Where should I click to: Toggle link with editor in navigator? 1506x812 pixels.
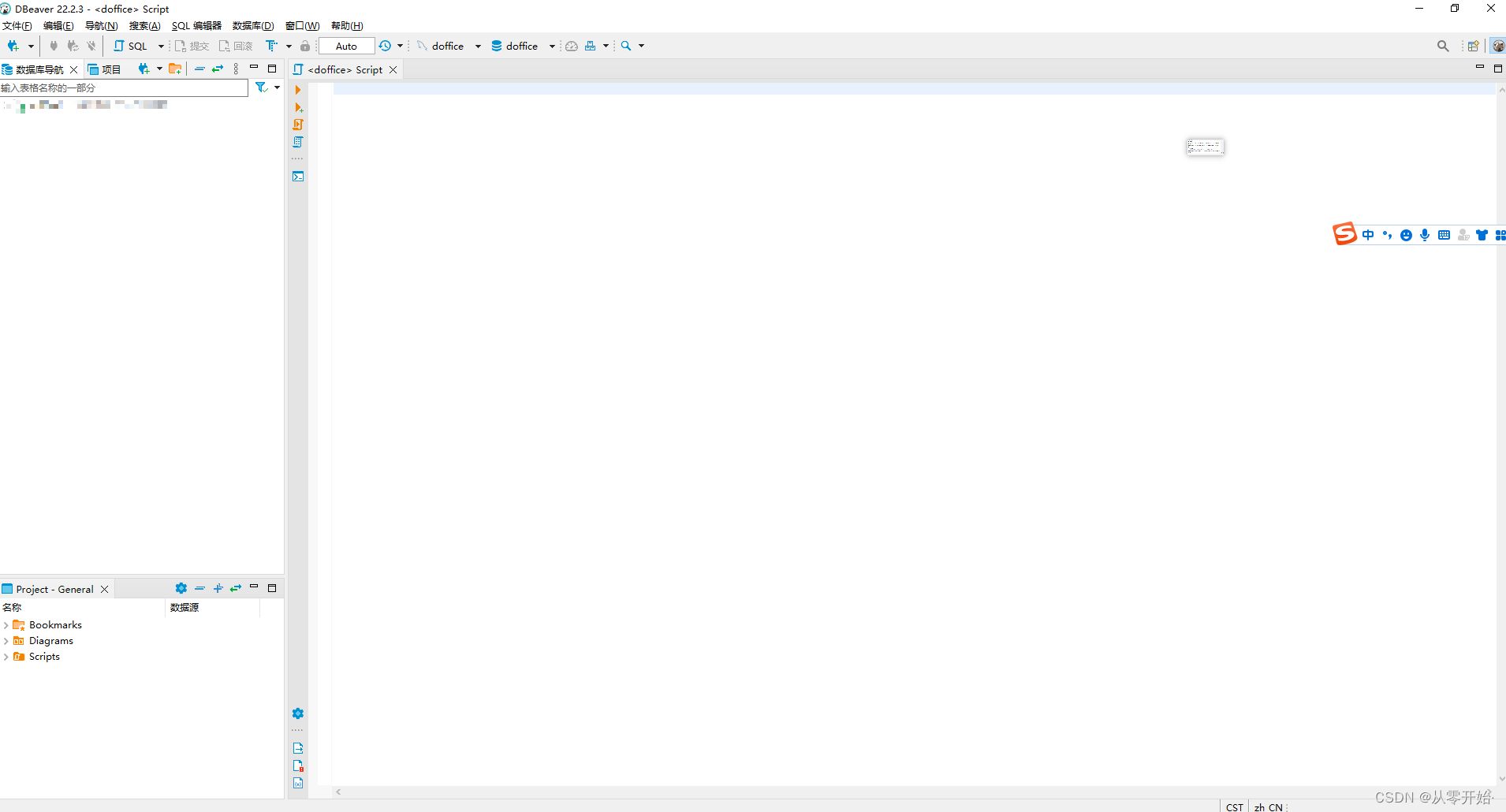point(218,69)
